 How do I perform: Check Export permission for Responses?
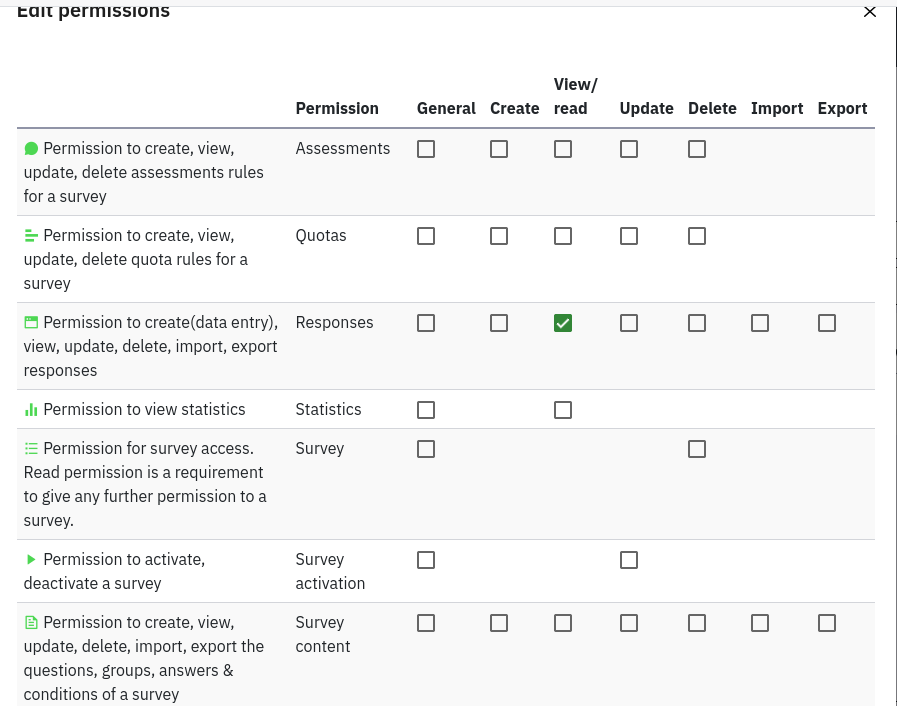(x=827, y=323)
